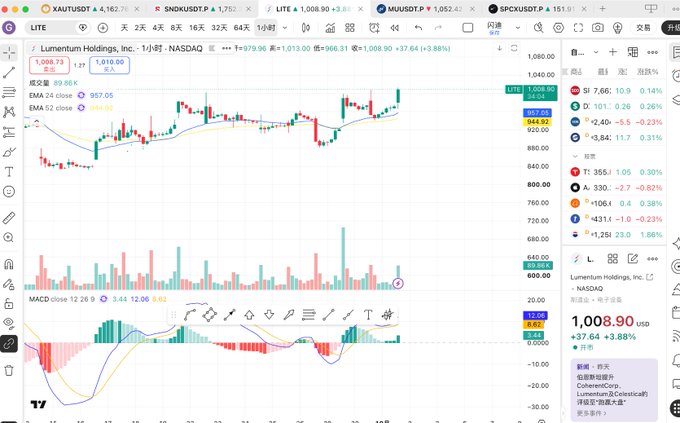Open the watchlist advanced view icon

click(x=633, y=52)
